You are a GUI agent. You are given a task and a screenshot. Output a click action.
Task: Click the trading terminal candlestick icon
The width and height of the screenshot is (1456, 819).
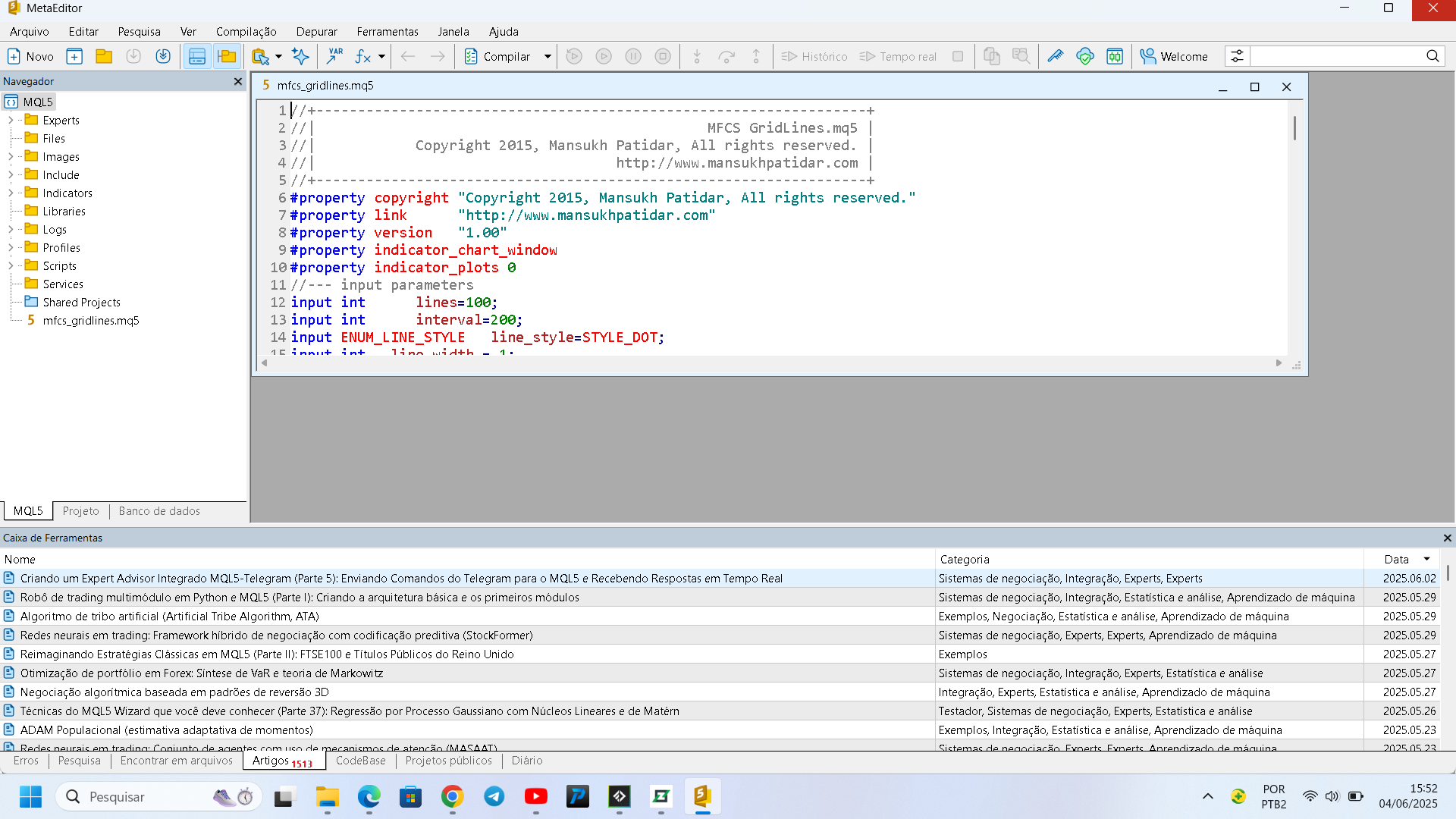[1115, 56]
